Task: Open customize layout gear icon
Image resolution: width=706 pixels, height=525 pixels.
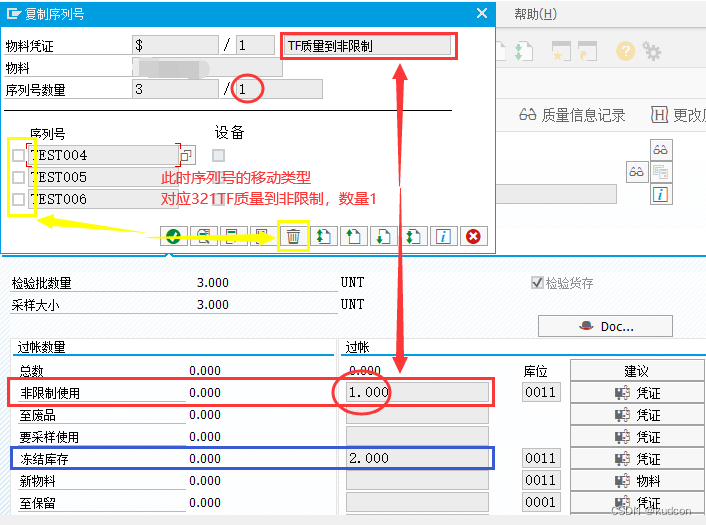Action: pyautogui.click(x=652, y=51)
